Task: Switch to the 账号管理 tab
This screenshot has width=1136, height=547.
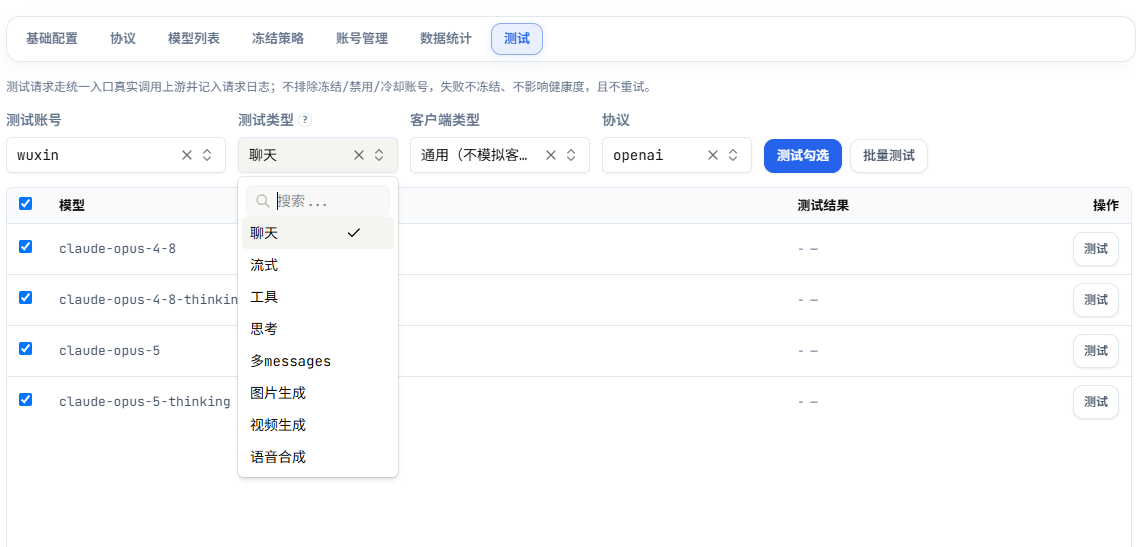Action: pos(362,39)
